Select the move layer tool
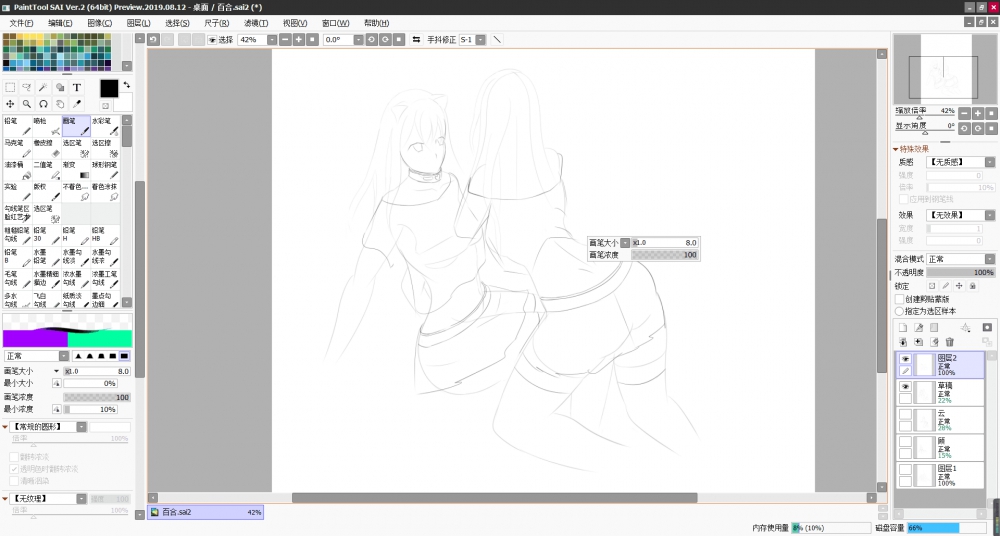The image size is (1000, 536). coord(10,104)
